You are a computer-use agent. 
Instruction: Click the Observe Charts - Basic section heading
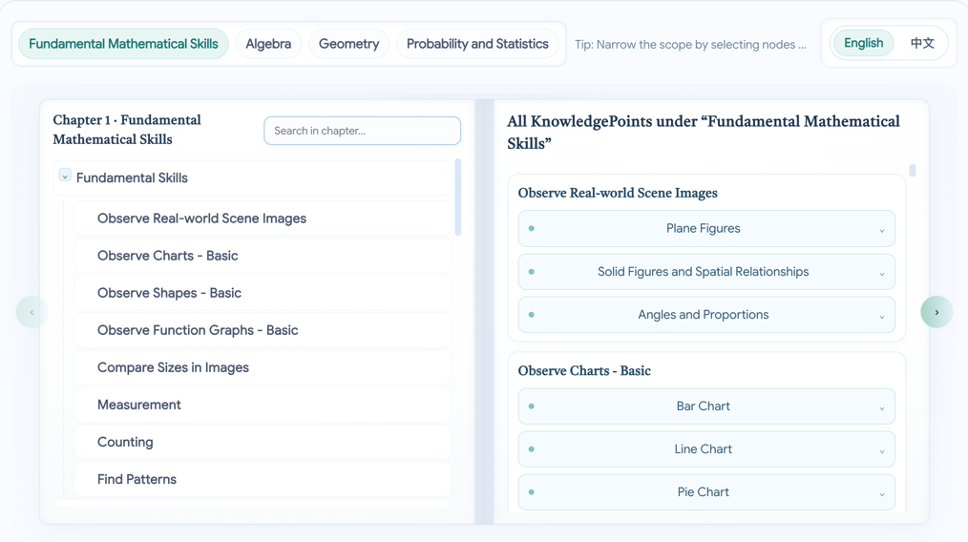click(x=584, y=371)
